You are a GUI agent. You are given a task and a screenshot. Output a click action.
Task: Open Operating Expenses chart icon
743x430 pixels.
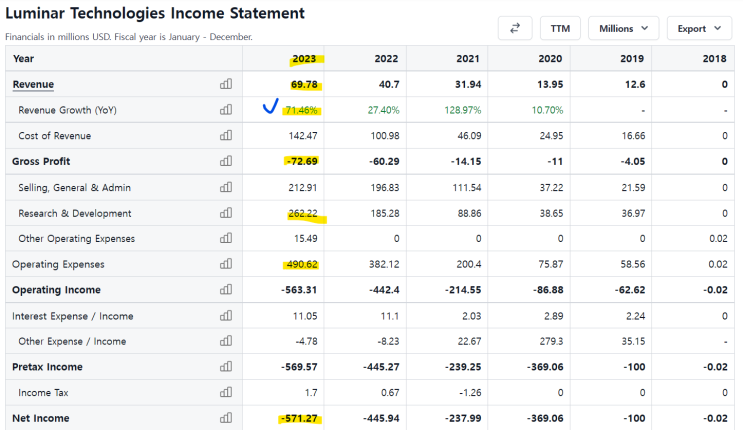[x=225, y=264]
